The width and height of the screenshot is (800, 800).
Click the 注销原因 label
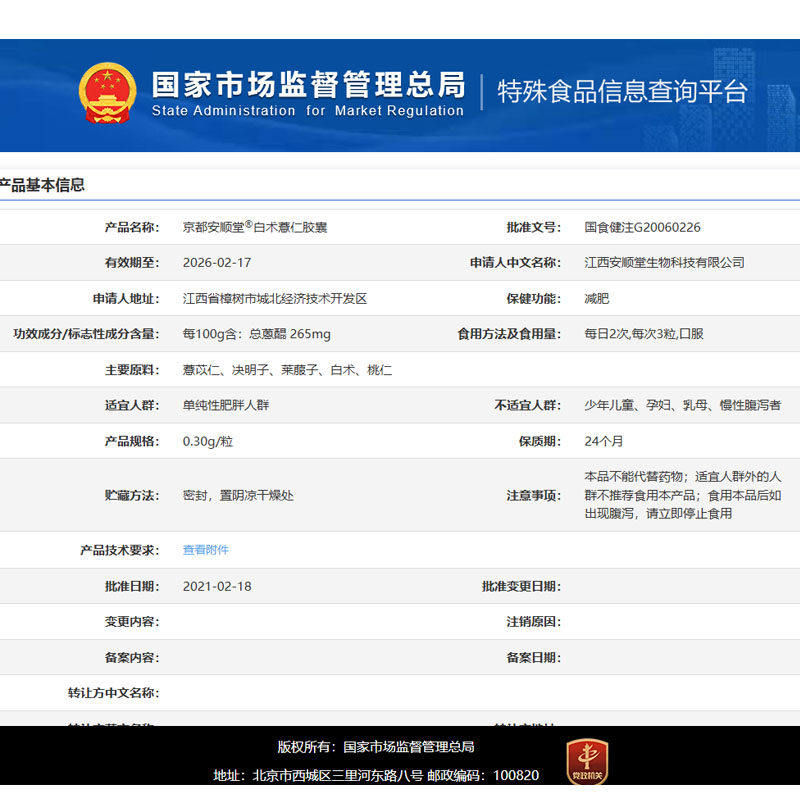pyautogui.click(x=534, y=621)
